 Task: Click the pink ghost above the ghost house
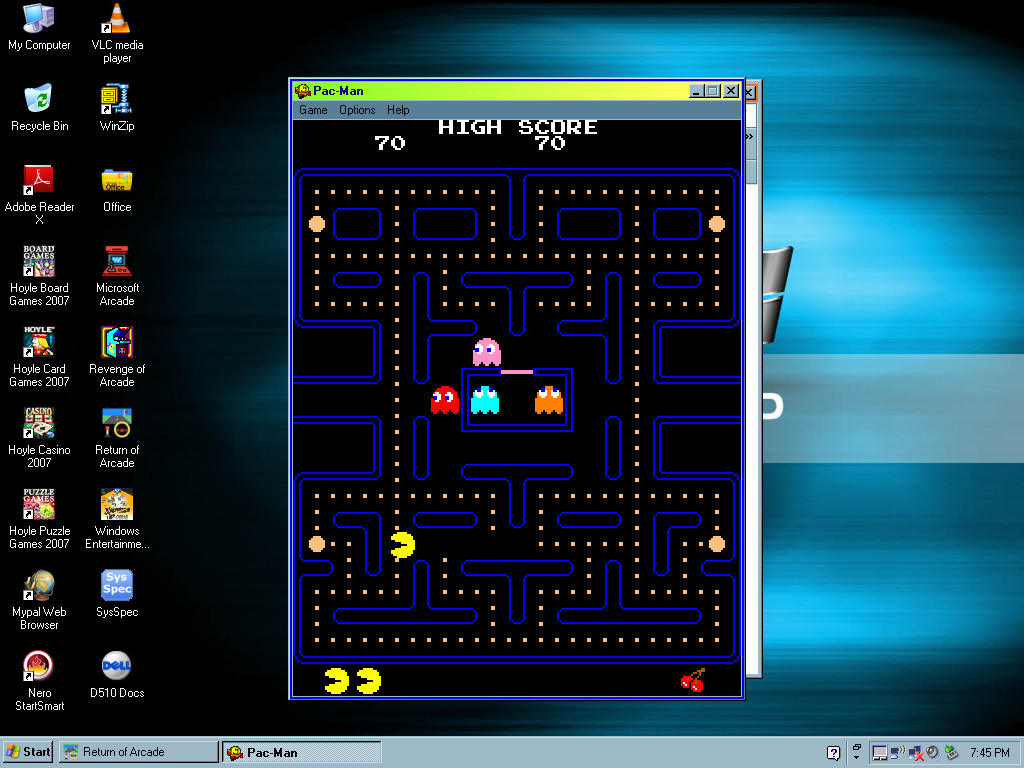coord(487,352)
